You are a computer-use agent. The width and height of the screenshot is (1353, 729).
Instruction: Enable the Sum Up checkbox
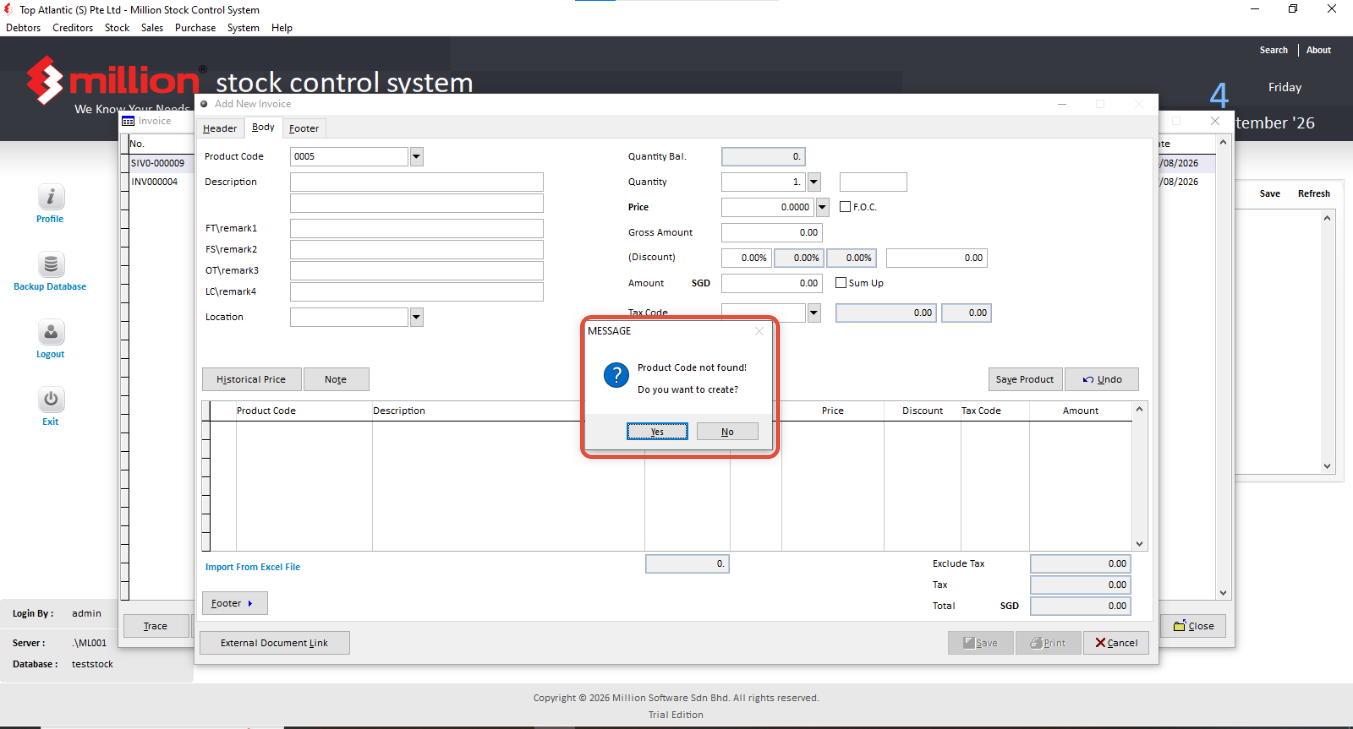(x=841, y=283)
